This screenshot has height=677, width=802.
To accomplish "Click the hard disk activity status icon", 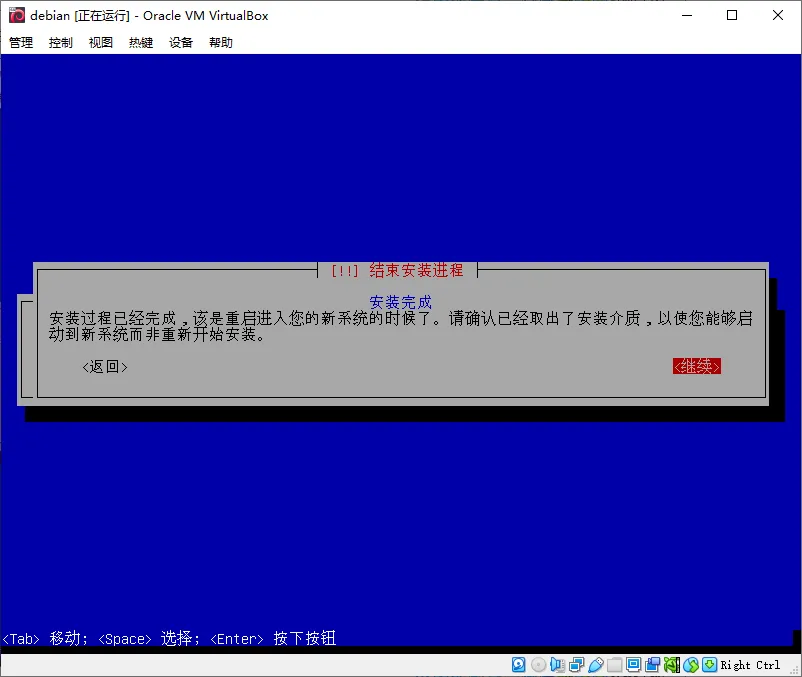I will [x=518, y=665].
